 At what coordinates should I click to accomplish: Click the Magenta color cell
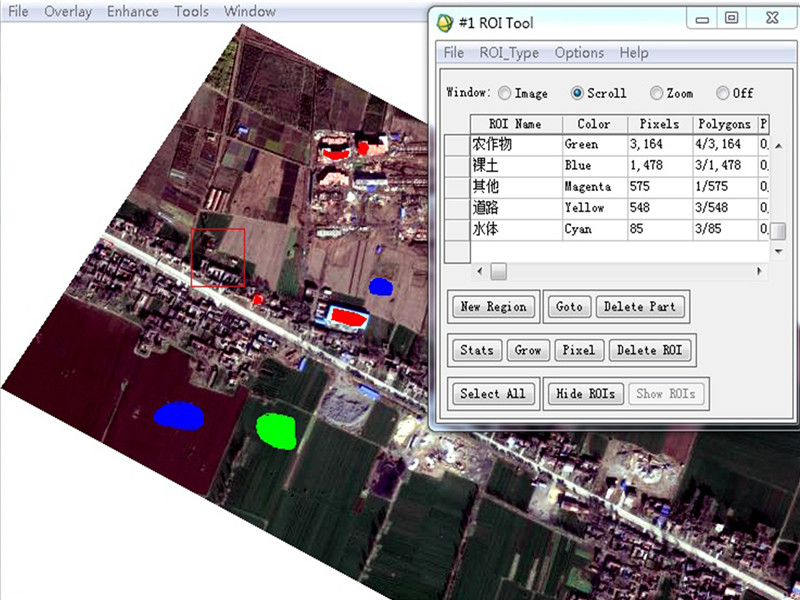[x=595, y=187]
